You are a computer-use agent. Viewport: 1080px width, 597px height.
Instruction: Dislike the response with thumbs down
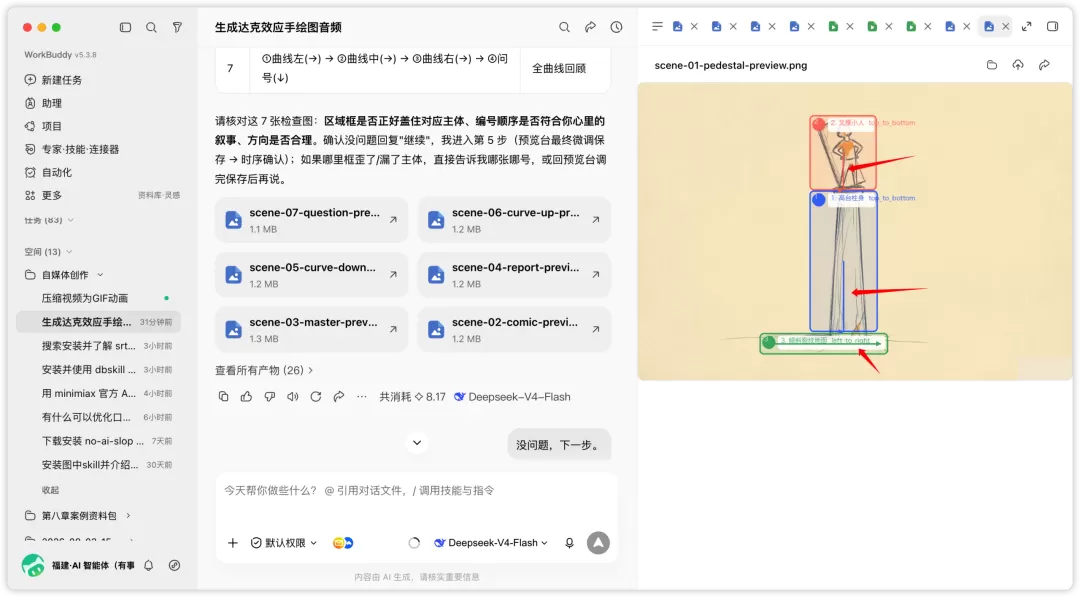click(x=270, y=397)
